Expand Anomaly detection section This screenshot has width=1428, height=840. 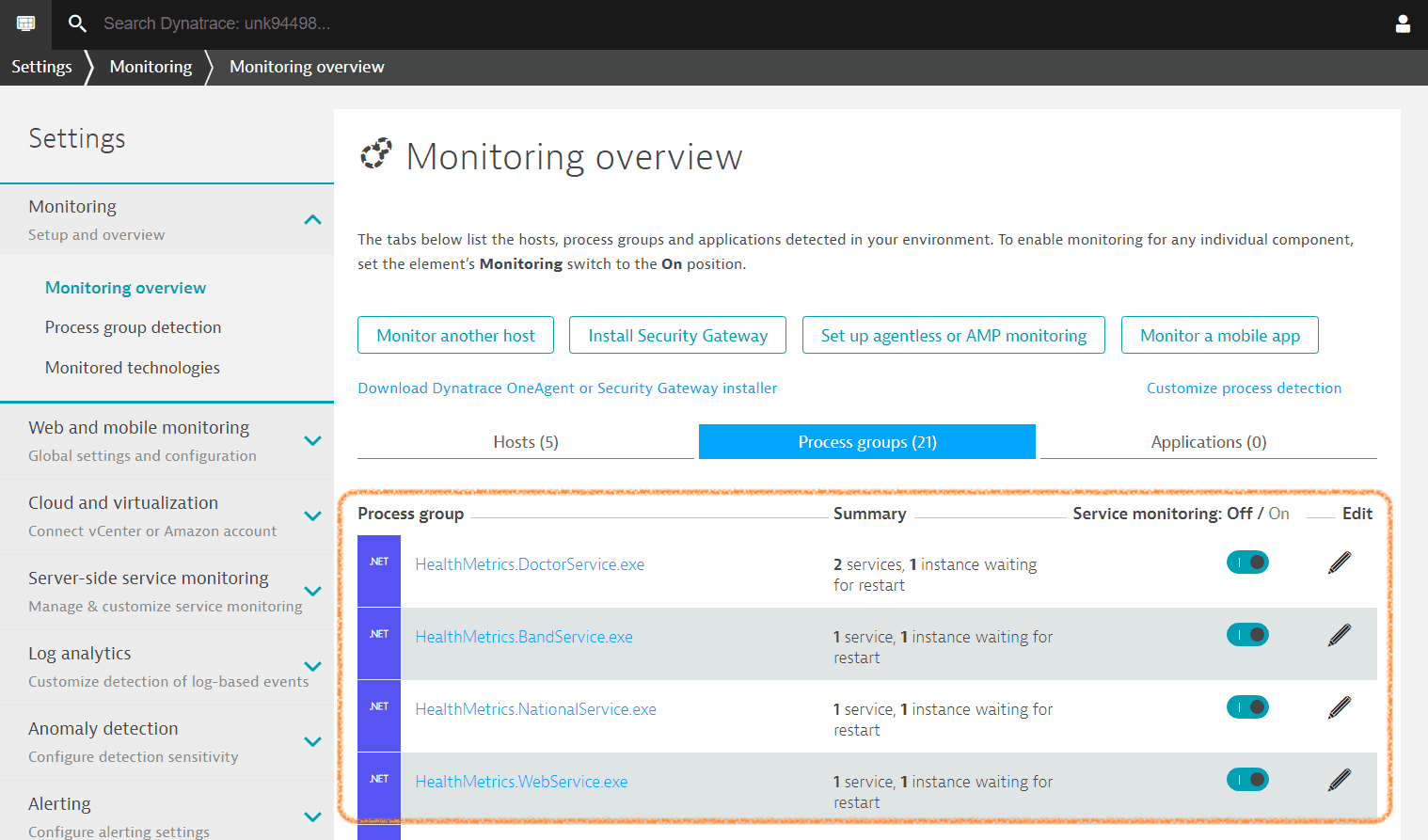coord(313,741)
